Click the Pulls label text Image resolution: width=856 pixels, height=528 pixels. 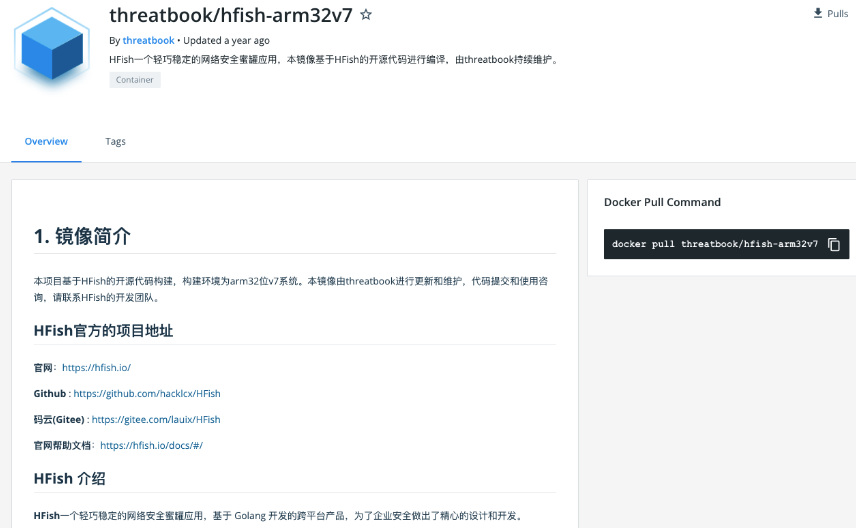click(837, 14)
